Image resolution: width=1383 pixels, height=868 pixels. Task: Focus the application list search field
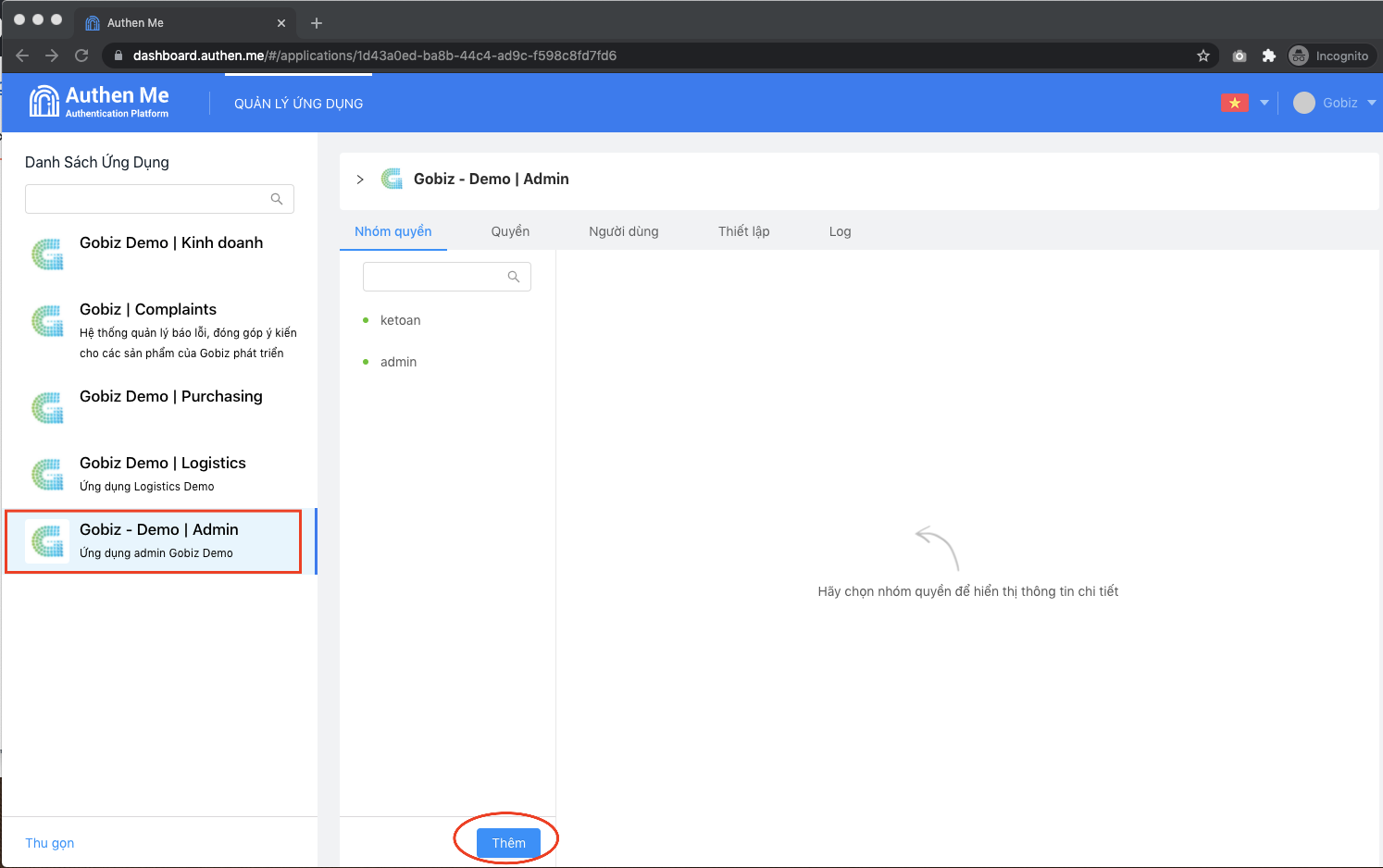[159, 199]
